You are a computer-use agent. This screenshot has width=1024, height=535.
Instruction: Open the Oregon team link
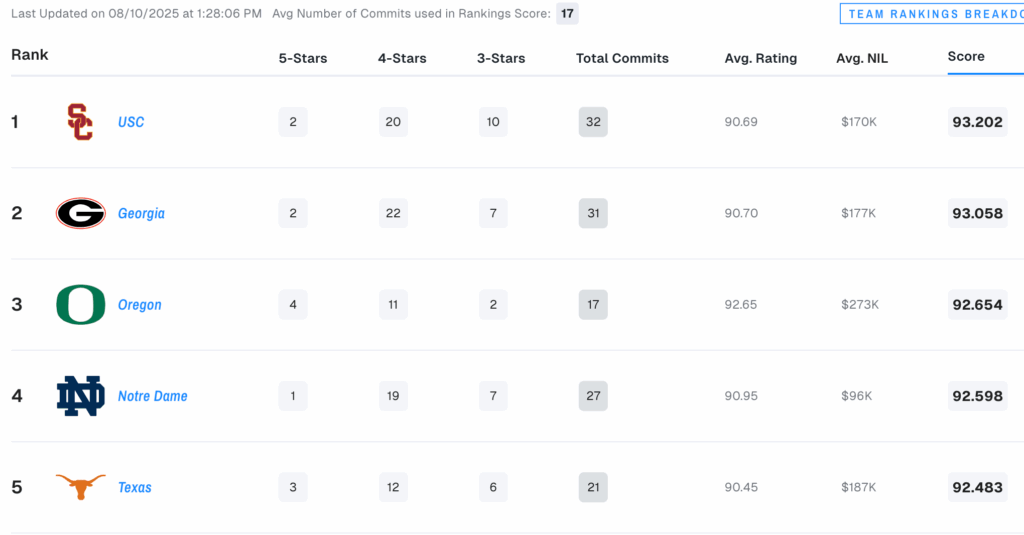tap(139, 305)
